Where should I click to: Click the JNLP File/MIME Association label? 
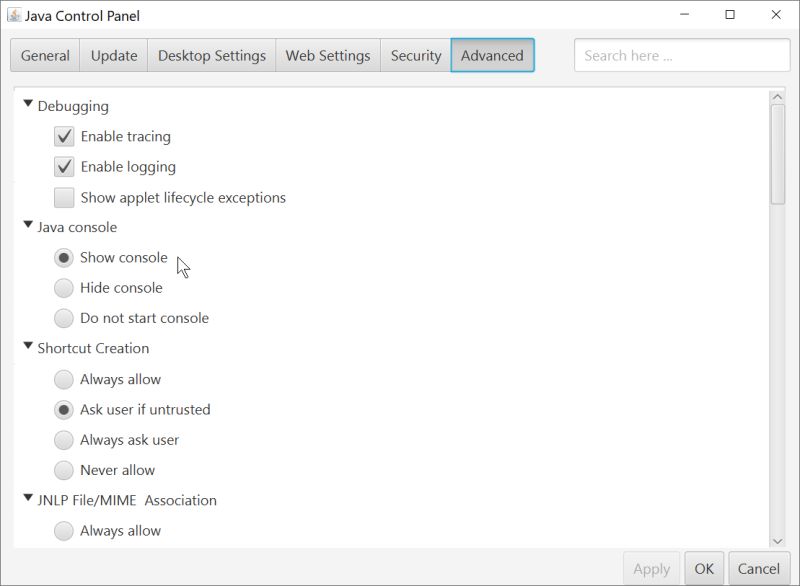point(127,500)
